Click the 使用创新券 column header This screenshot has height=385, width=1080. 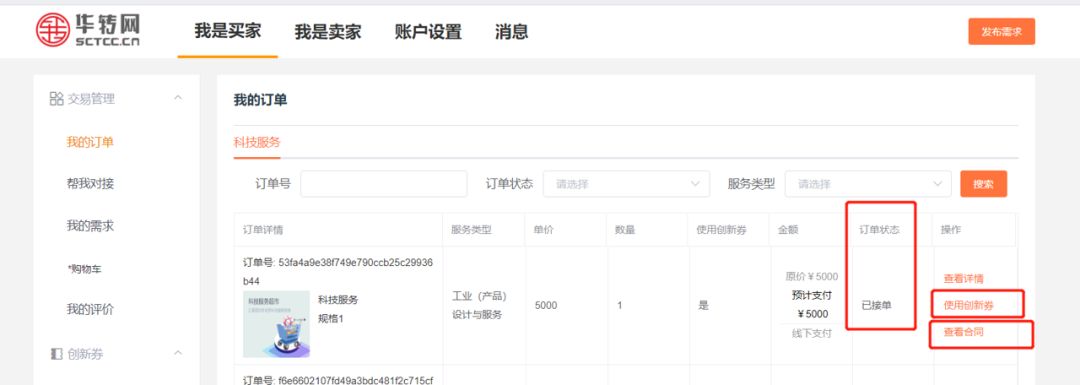[x=722, y=230]
